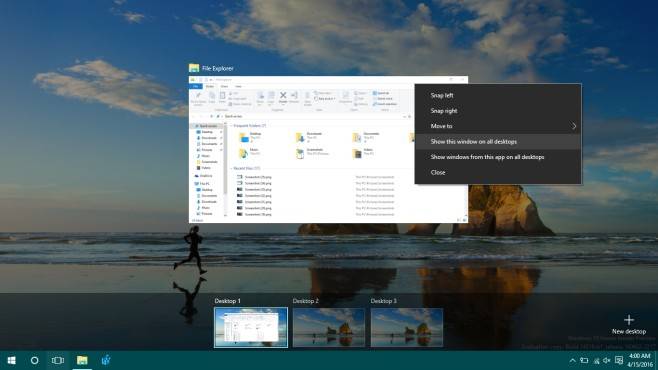The image size is (658, 370).
Task: Switch to the Desktop 2 thumbnail
Action: 329,327
